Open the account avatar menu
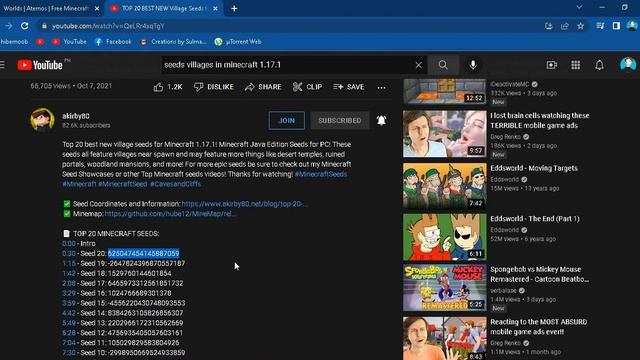This screenshot has width=640, height=360. [628, 64]
